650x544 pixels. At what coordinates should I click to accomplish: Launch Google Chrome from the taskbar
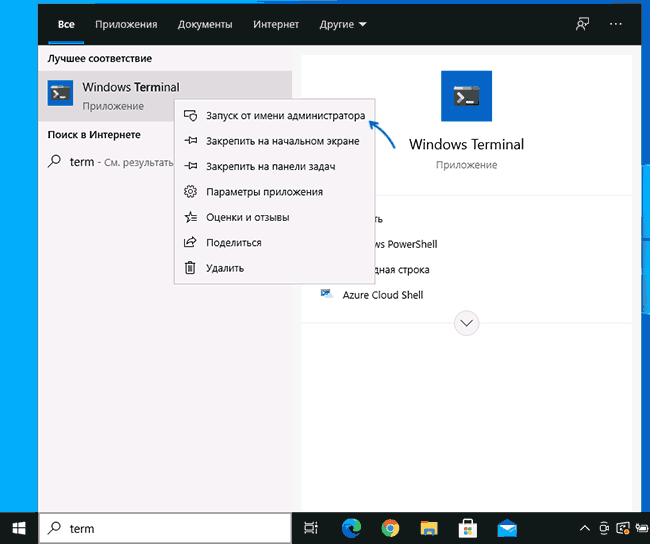(390, 528)
